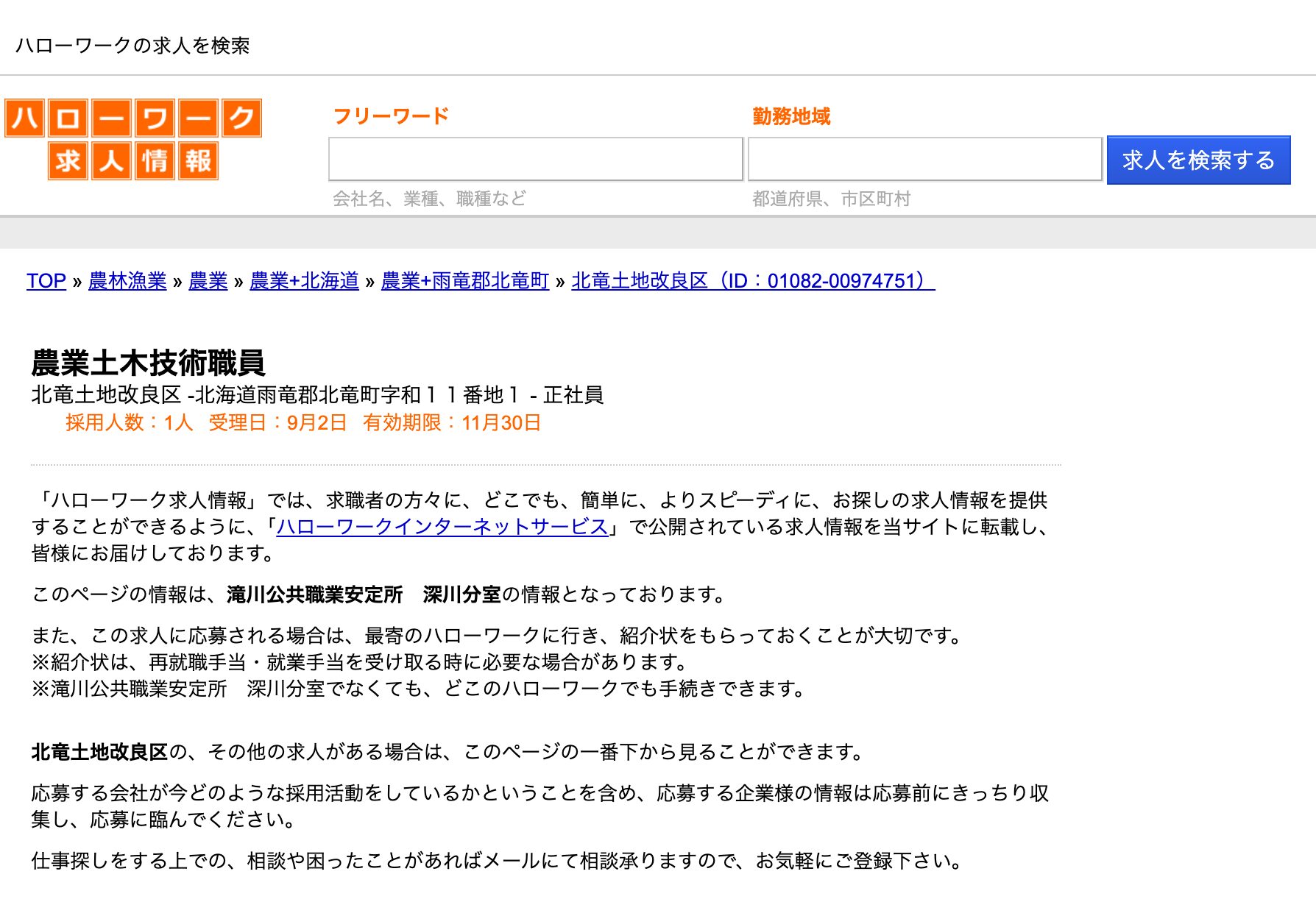This screenshot has height=902, width=1316.
Task: Click inside the フリーワード keyword field
Action: [x=534, y=160]
